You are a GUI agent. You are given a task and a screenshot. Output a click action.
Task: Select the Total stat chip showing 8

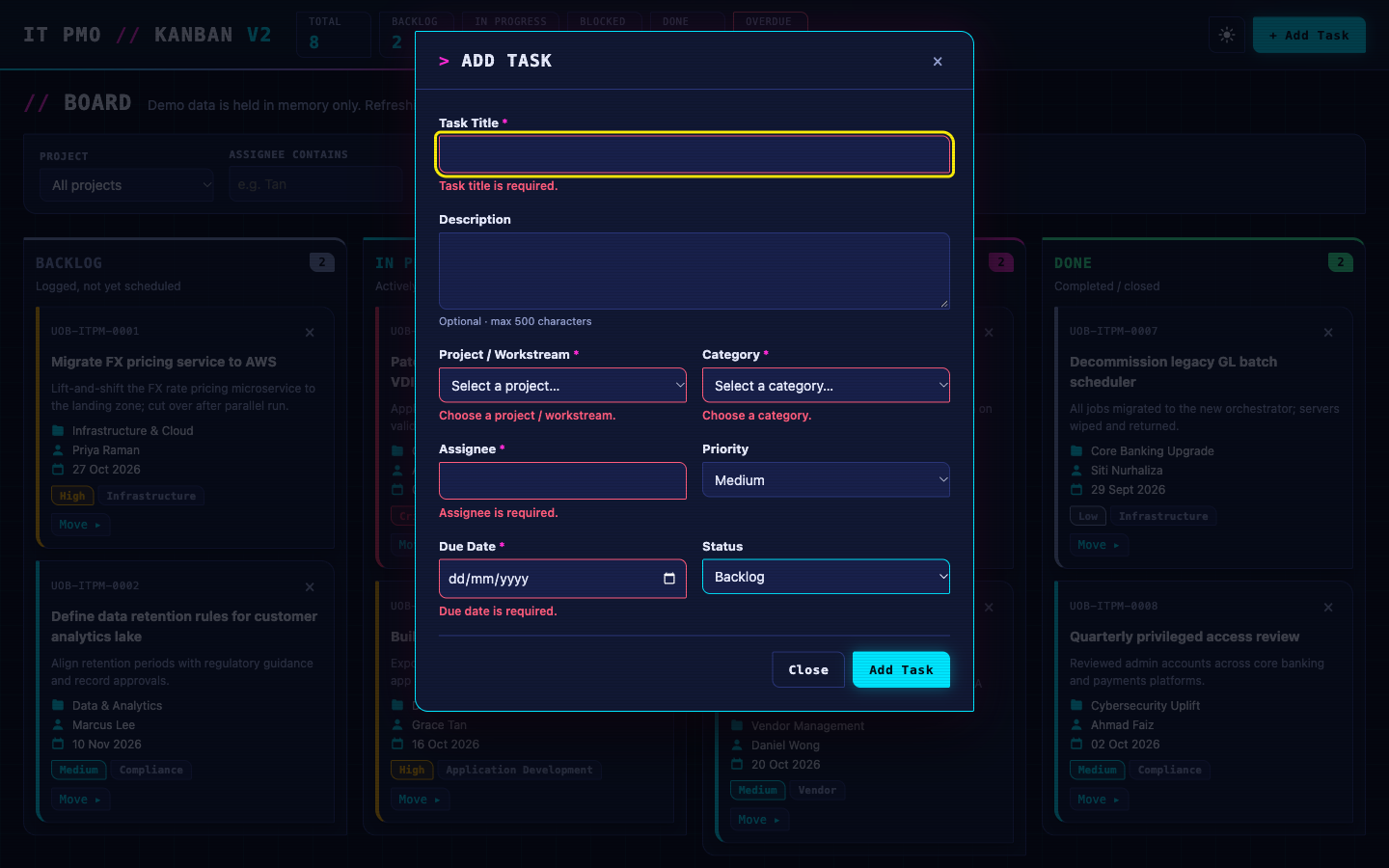pyautogui.click(x=334, y=35)
